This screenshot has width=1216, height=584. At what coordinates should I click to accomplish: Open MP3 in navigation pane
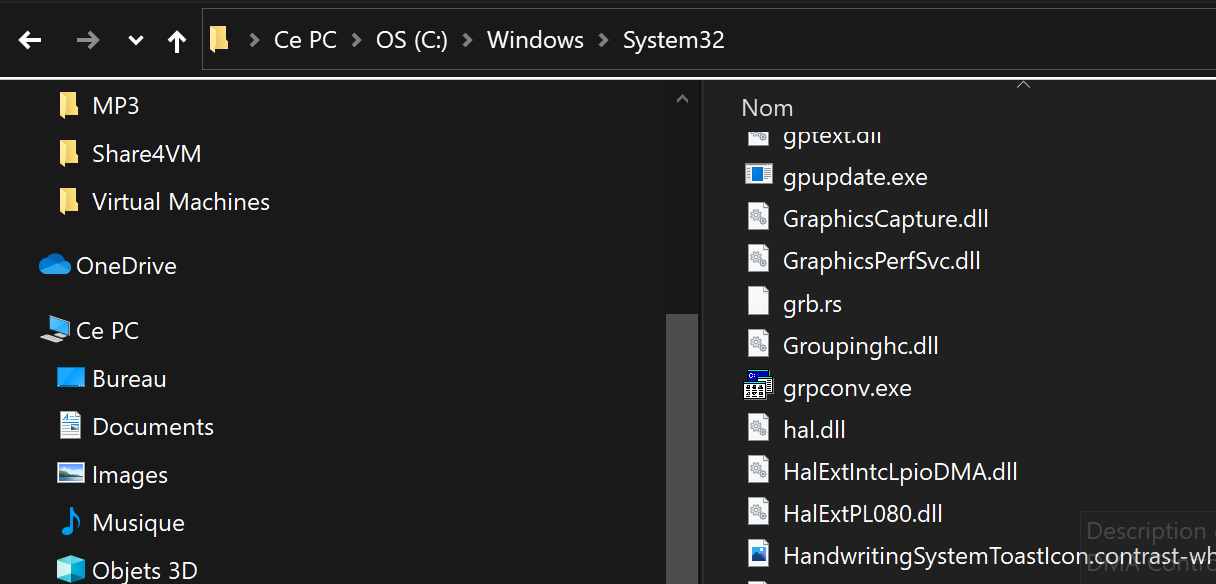pos(116,105)
